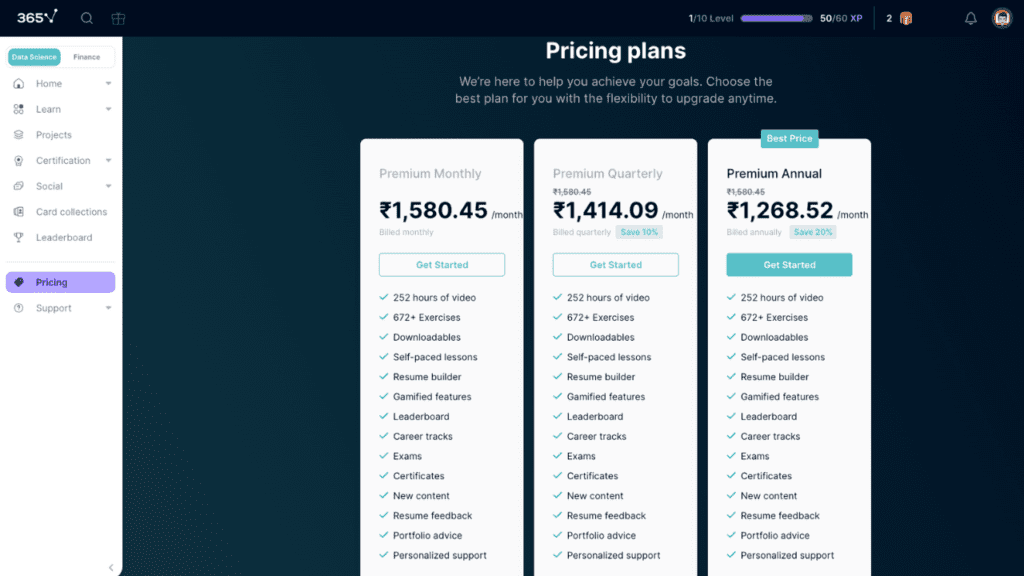Get Started with Premium Annual
1024x576 pixels.
click(x=789, y=265)
